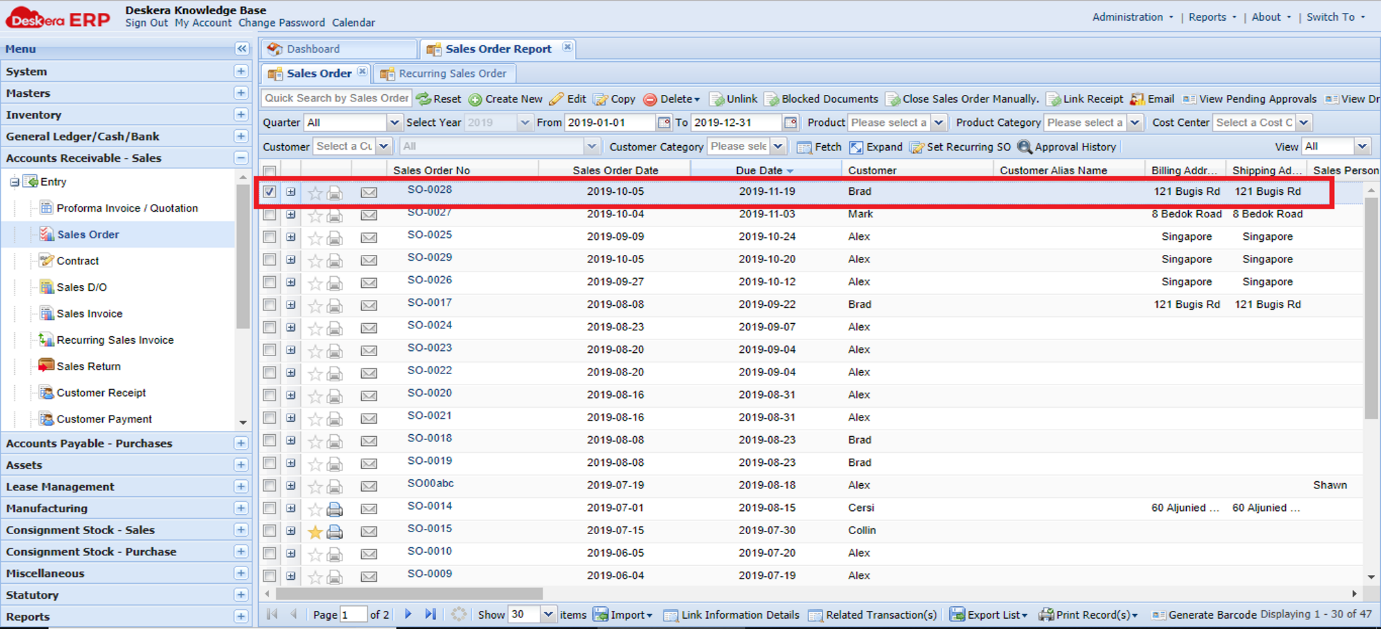Open the Administration menu
Screen dimensions: 1381x629
pos(1133,17)
